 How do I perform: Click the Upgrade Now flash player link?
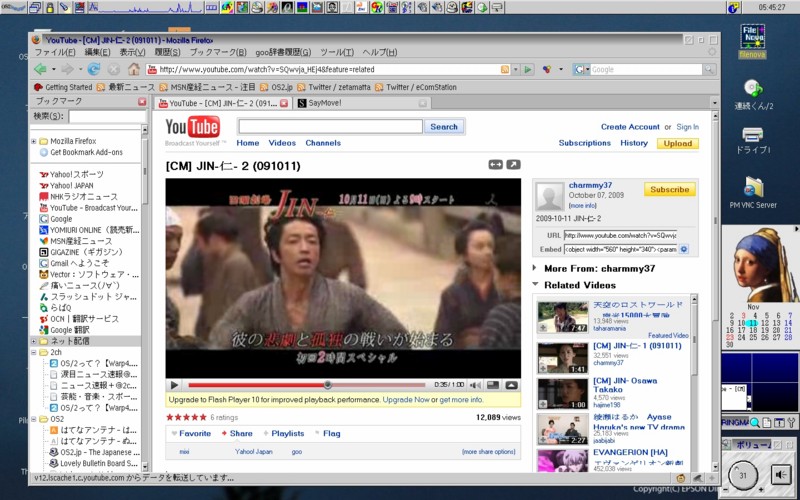click(x=406, y=400)
